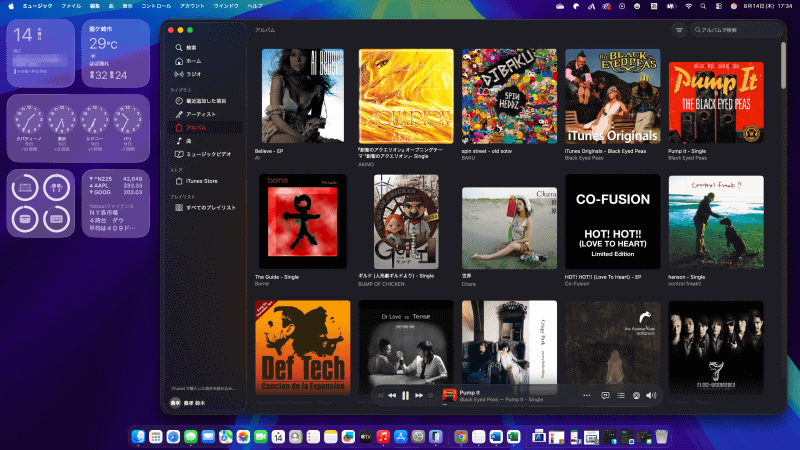Open すべてのプレイリスト in sidebar

click(x=204, y=208)
